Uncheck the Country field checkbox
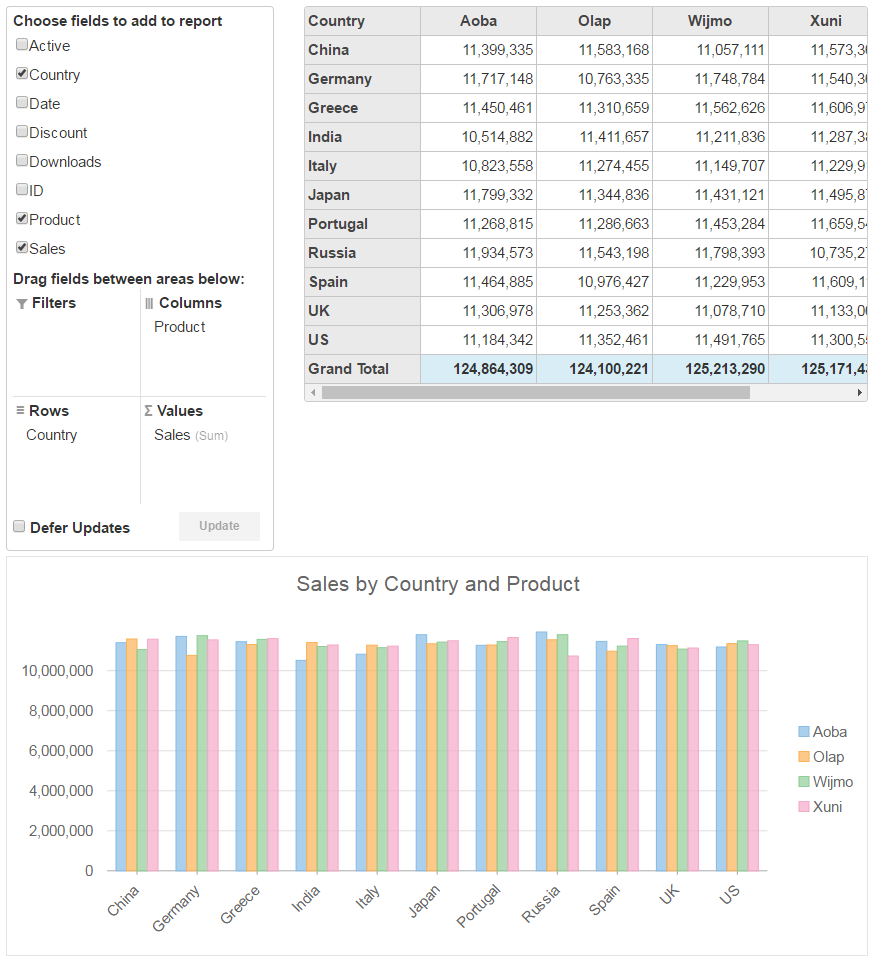Screen dimensions: 889x956 (22, 74)
